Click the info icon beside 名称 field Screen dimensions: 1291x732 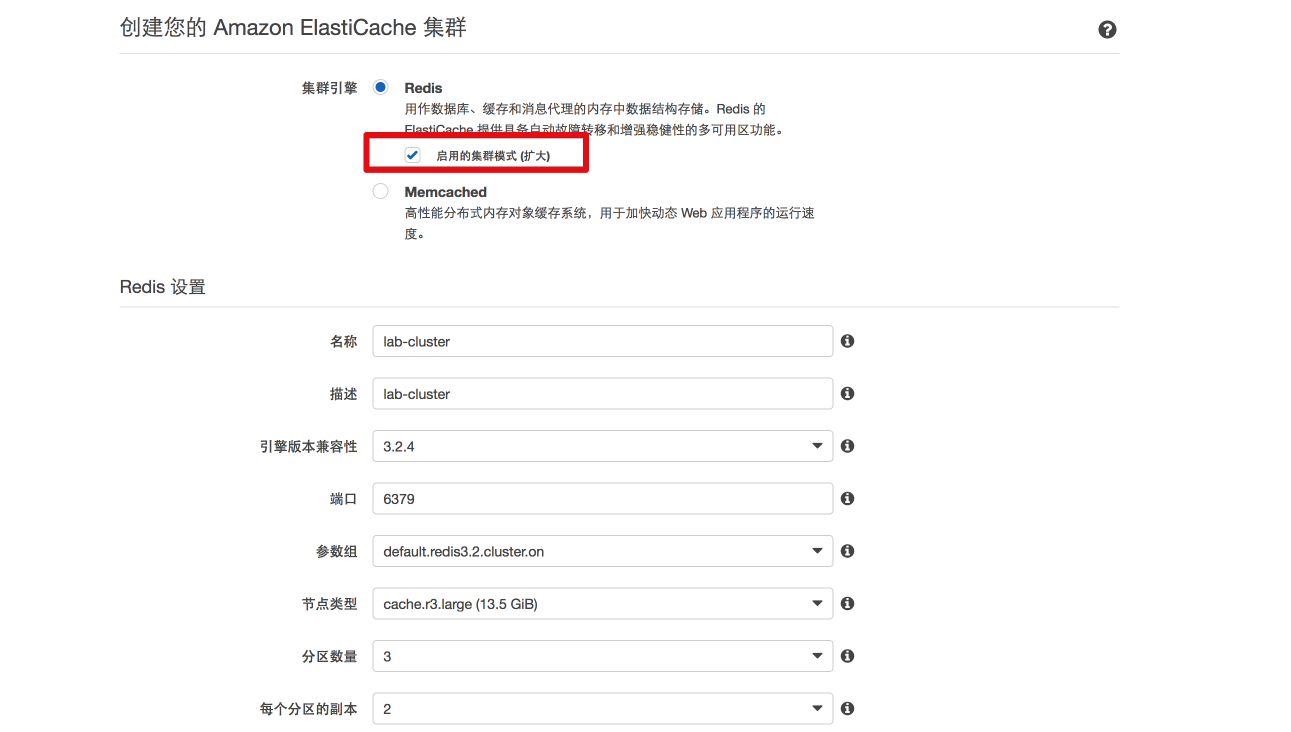847,341
